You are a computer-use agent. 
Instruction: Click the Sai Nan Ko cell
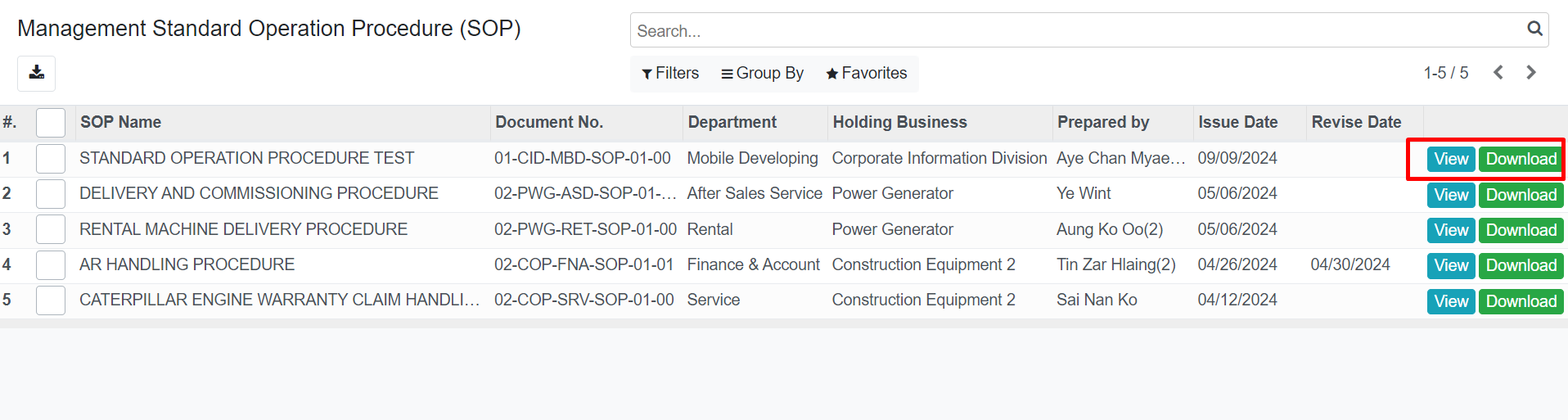(1097, 300)
